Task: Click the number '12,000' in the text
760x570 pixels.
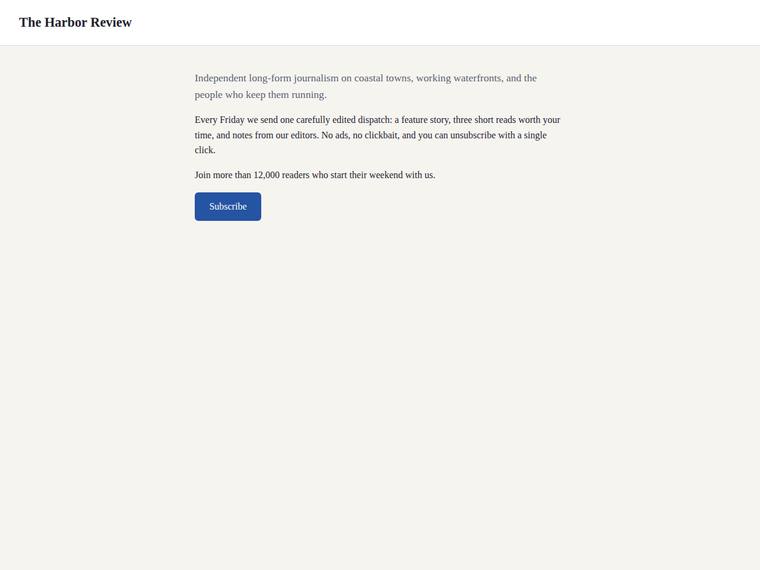Action: [x=267, y=175]
